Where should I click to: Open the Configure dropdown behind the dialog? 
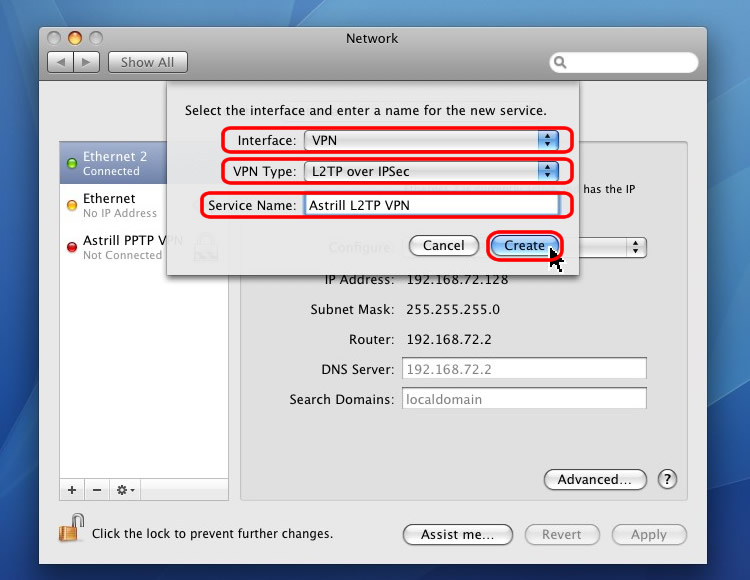point(613,247)
